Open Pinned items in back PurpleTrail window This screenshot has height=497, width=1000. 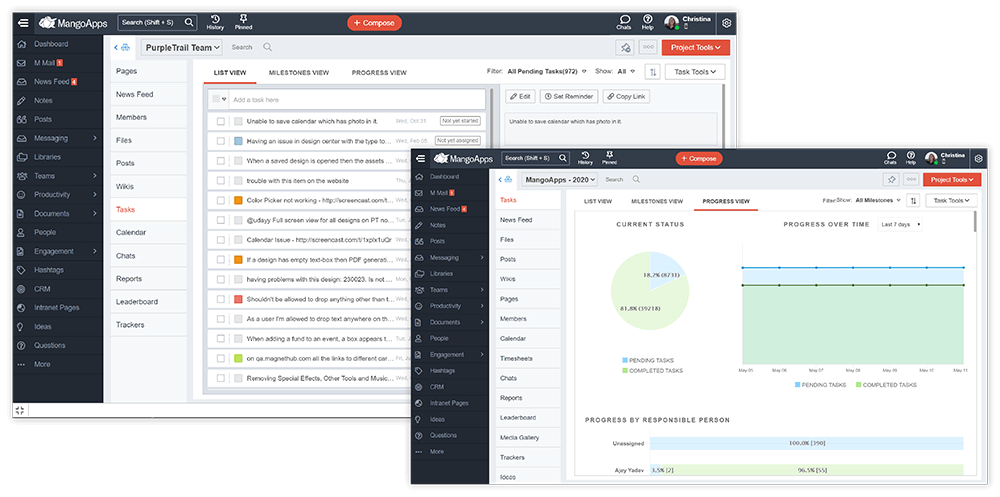pyautogui.click(x=243, y=23)
